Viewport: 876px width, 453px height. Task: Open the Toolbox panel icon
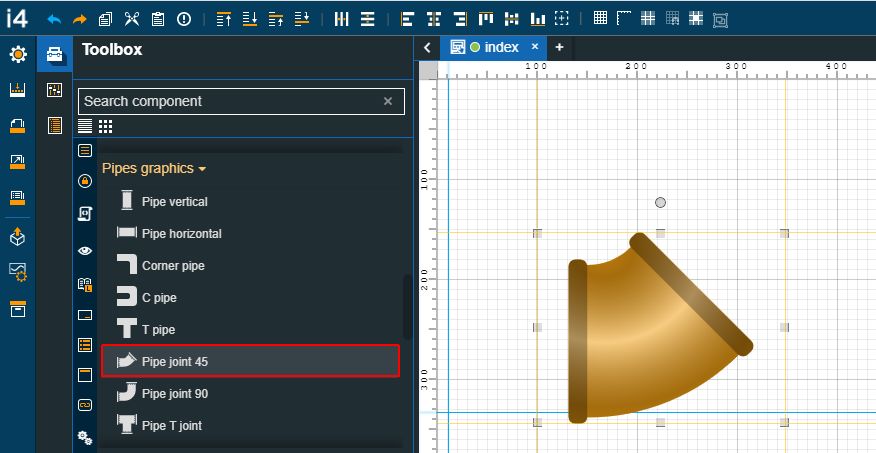55,56
